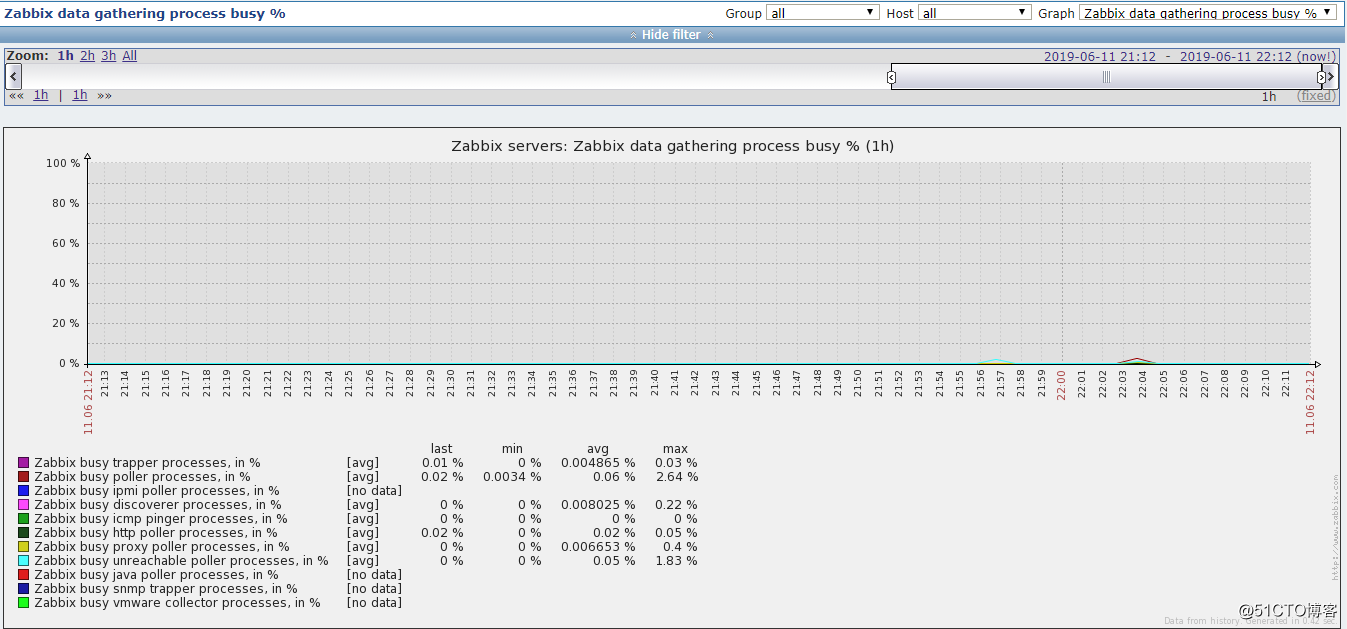Viewport: 1347px width, 629px height.
Task: Open the Group dropdown set to all
Action: click(823, 13)
